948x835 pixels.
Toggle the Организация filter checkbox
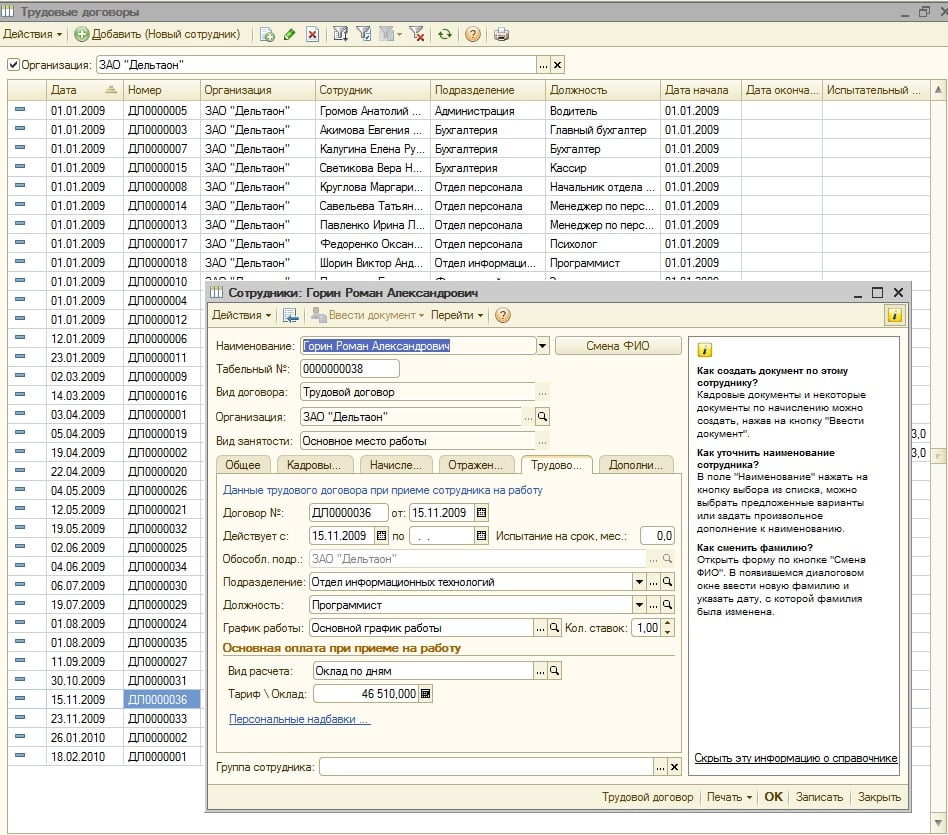coord(13,65)
